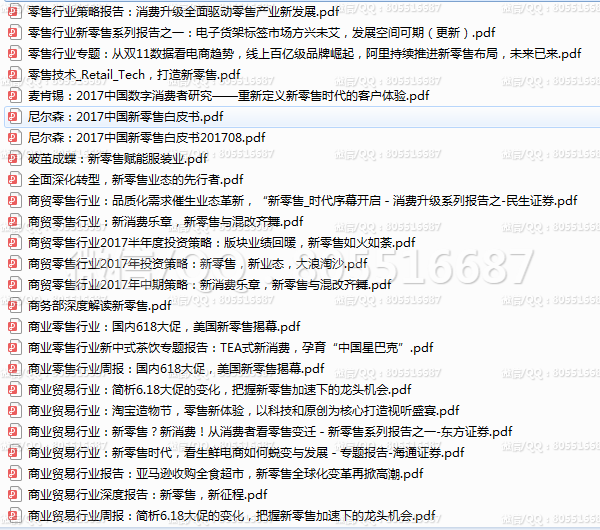Select file name 商贸零售行业：品质化需求催生业态革新 民生证券

pyautogui.click(x=302, y=201)
